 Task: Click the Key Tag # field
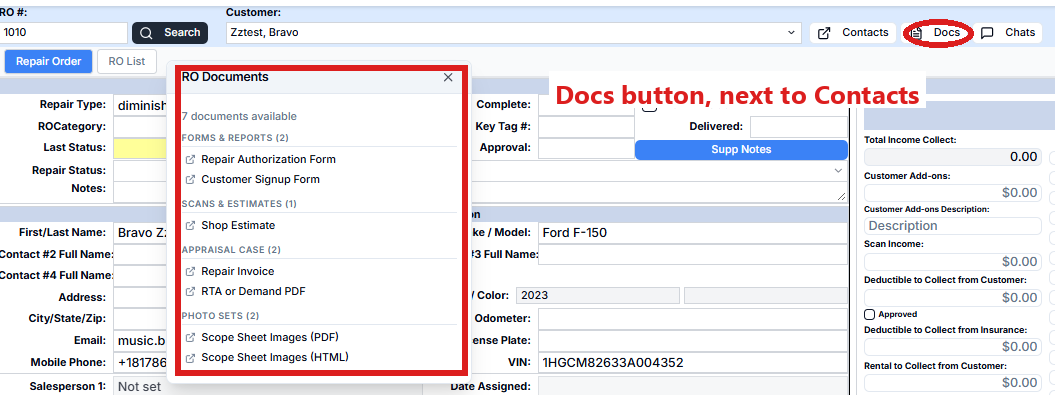[x=586, y=127]
